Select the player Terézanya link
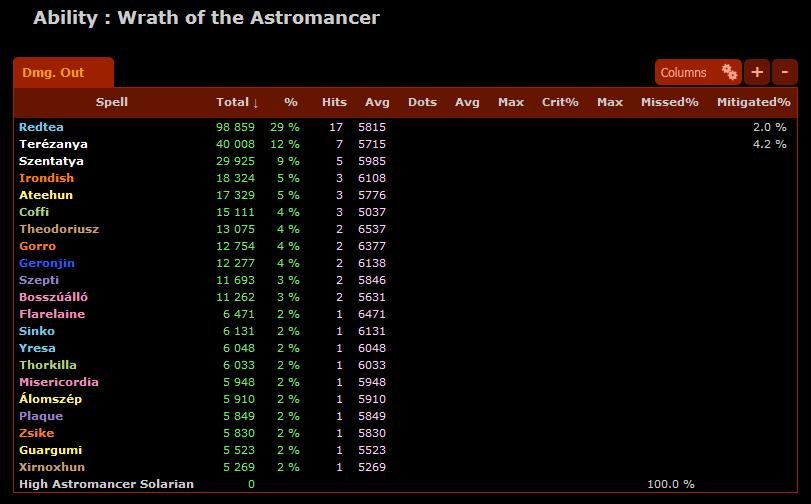 53,144
